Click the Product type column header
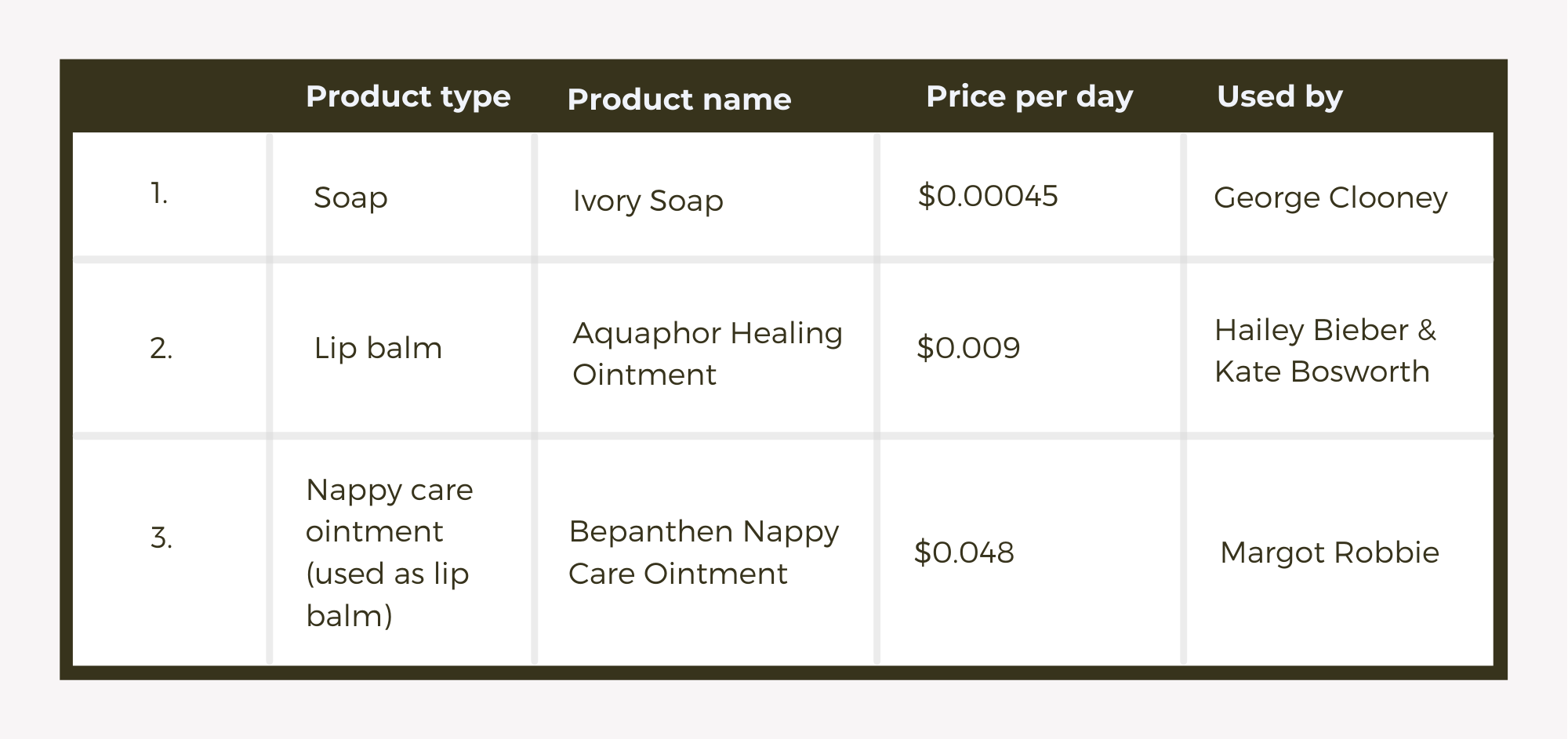The width and height of the screenshot is (1568, 739). tap(408, 97)
